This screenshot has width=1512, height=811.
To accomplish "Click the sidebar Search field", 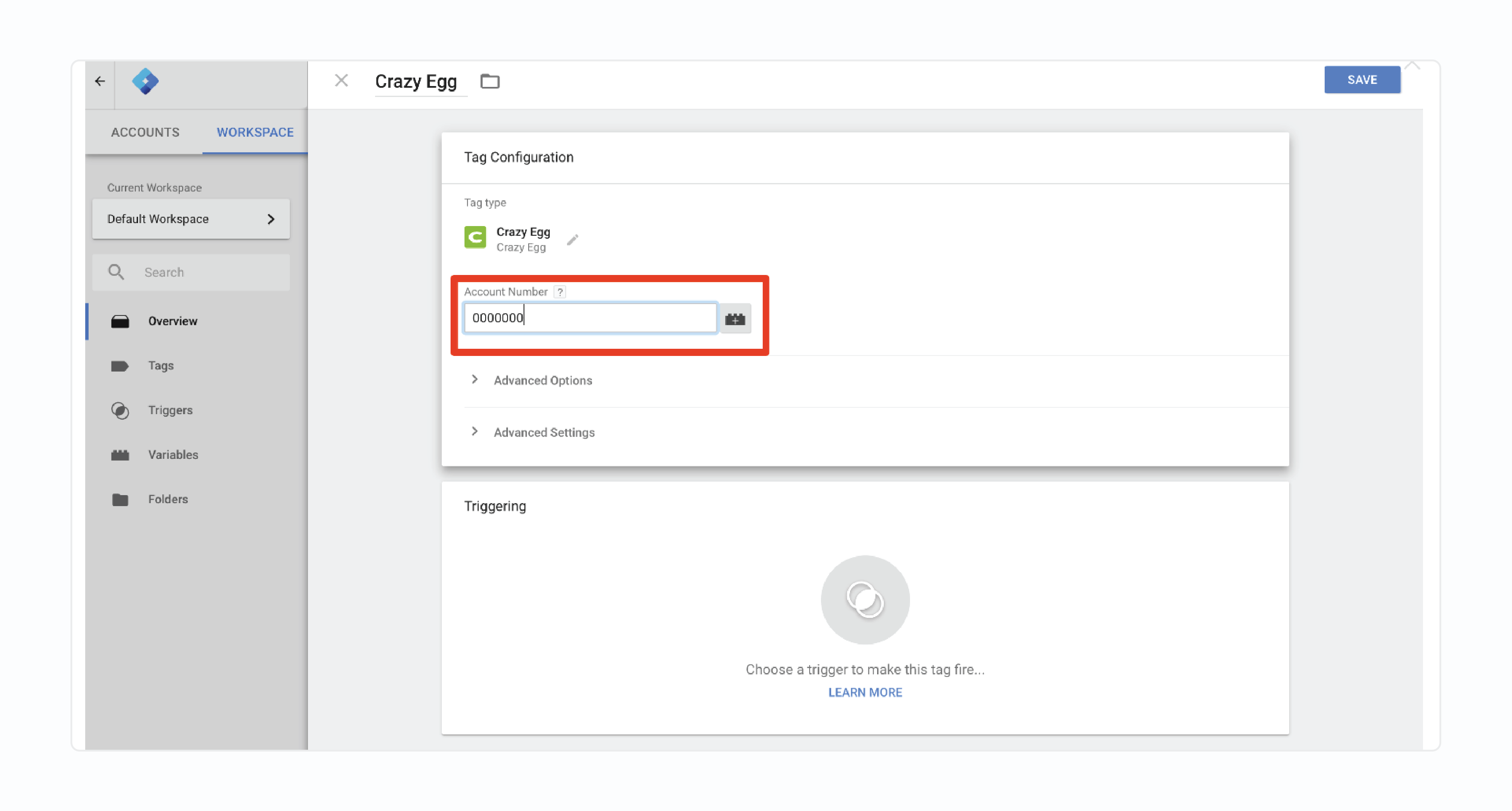I will pos(191,272).
